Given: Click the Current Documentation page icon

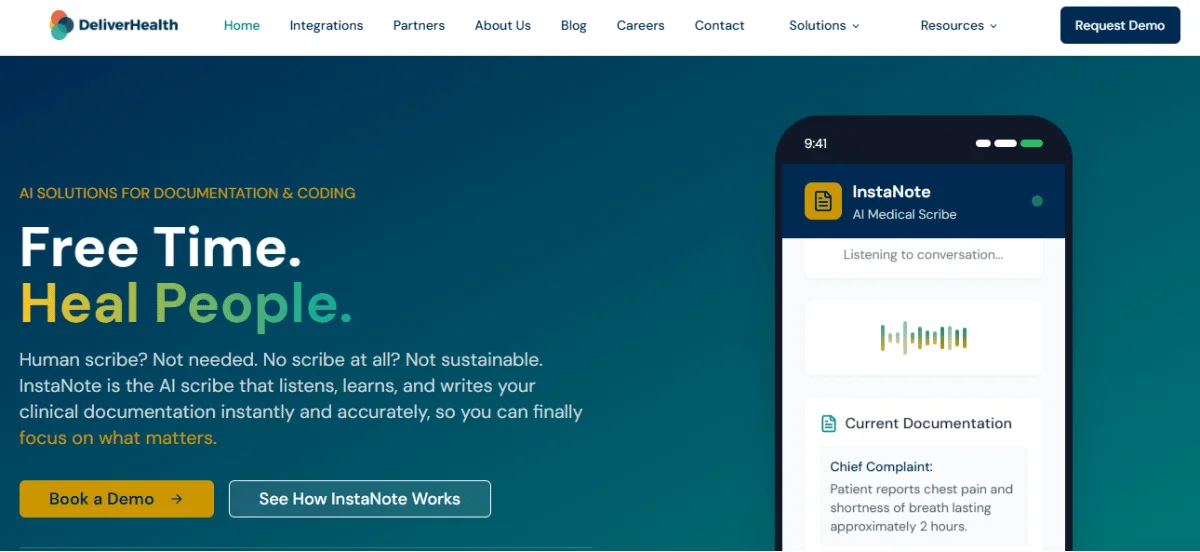Looking at the screenshot, I should point(828,423).
